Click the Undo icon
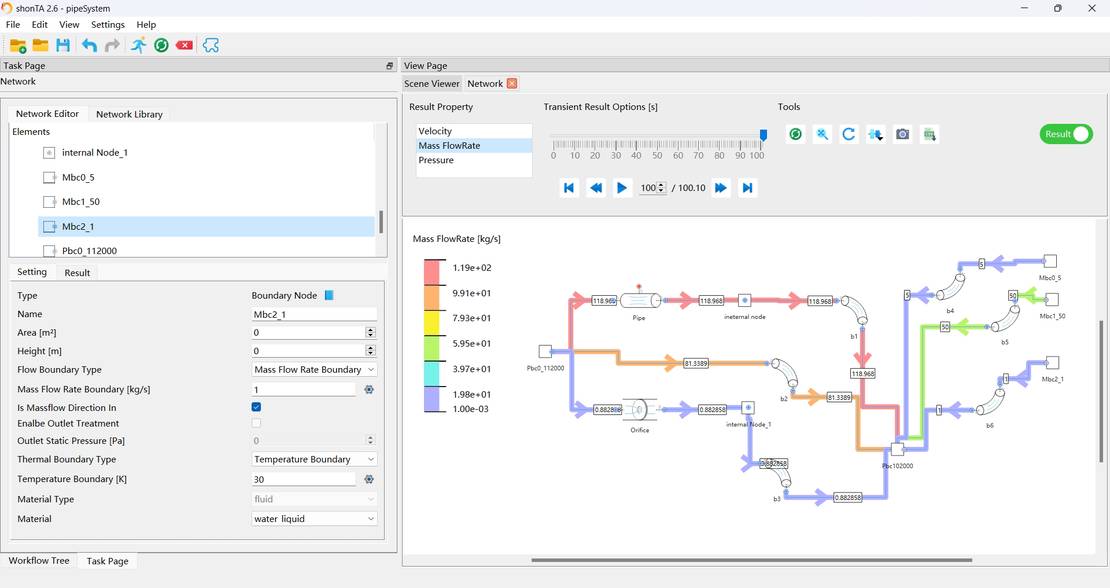 pyautogui.click(x=89, y=45)
